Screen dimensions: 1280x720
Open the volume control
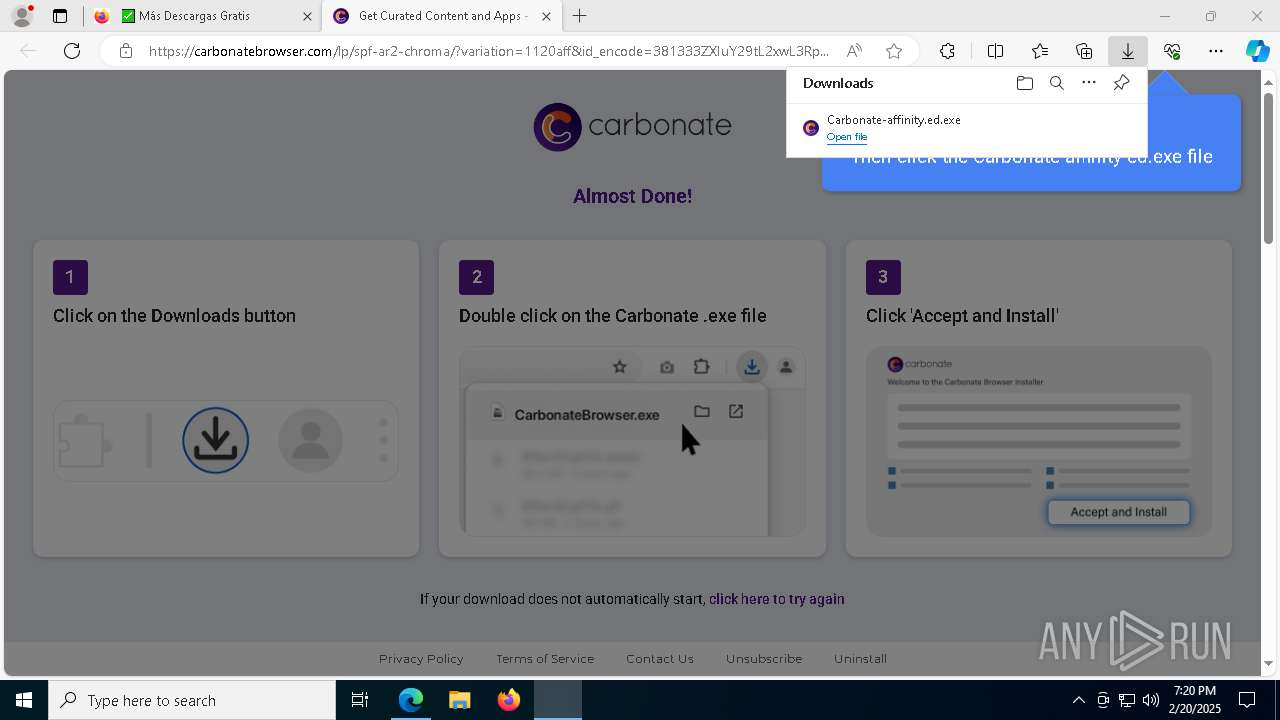coord(1151,700)
